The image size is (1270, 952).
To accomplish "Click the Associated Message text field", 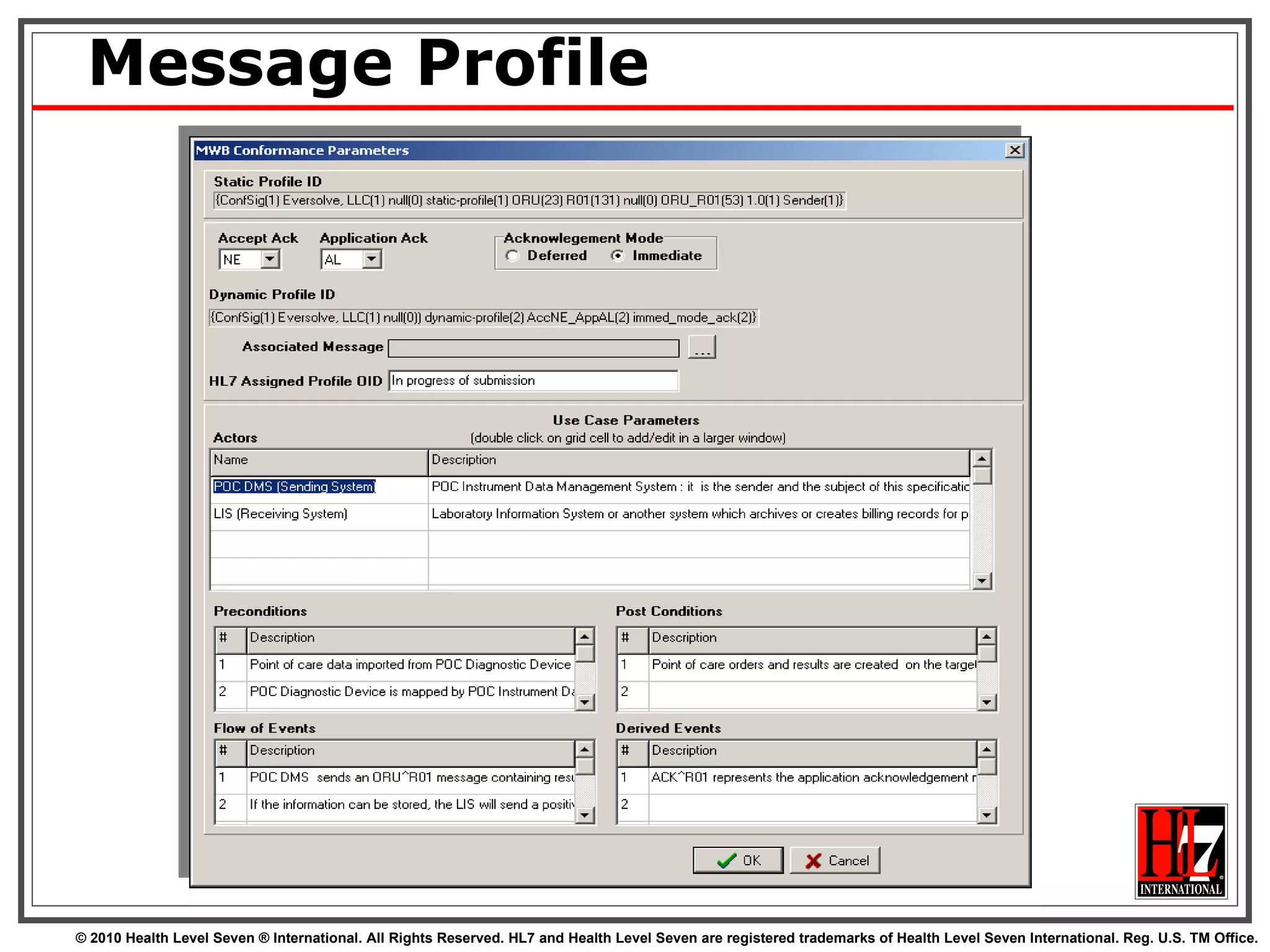I will [x=533, y=348].
